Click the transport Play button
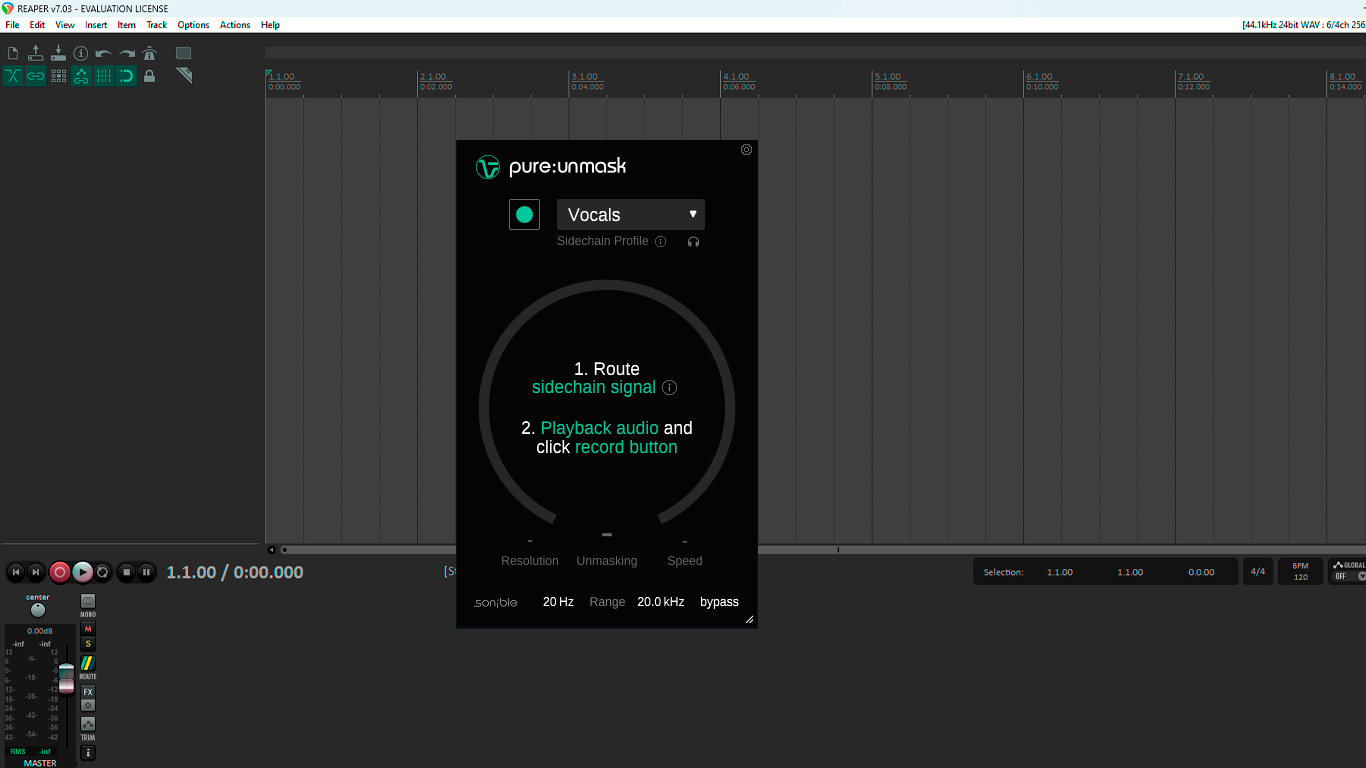This screenshot has width=1366, height=768. click(x=82, y=572)
